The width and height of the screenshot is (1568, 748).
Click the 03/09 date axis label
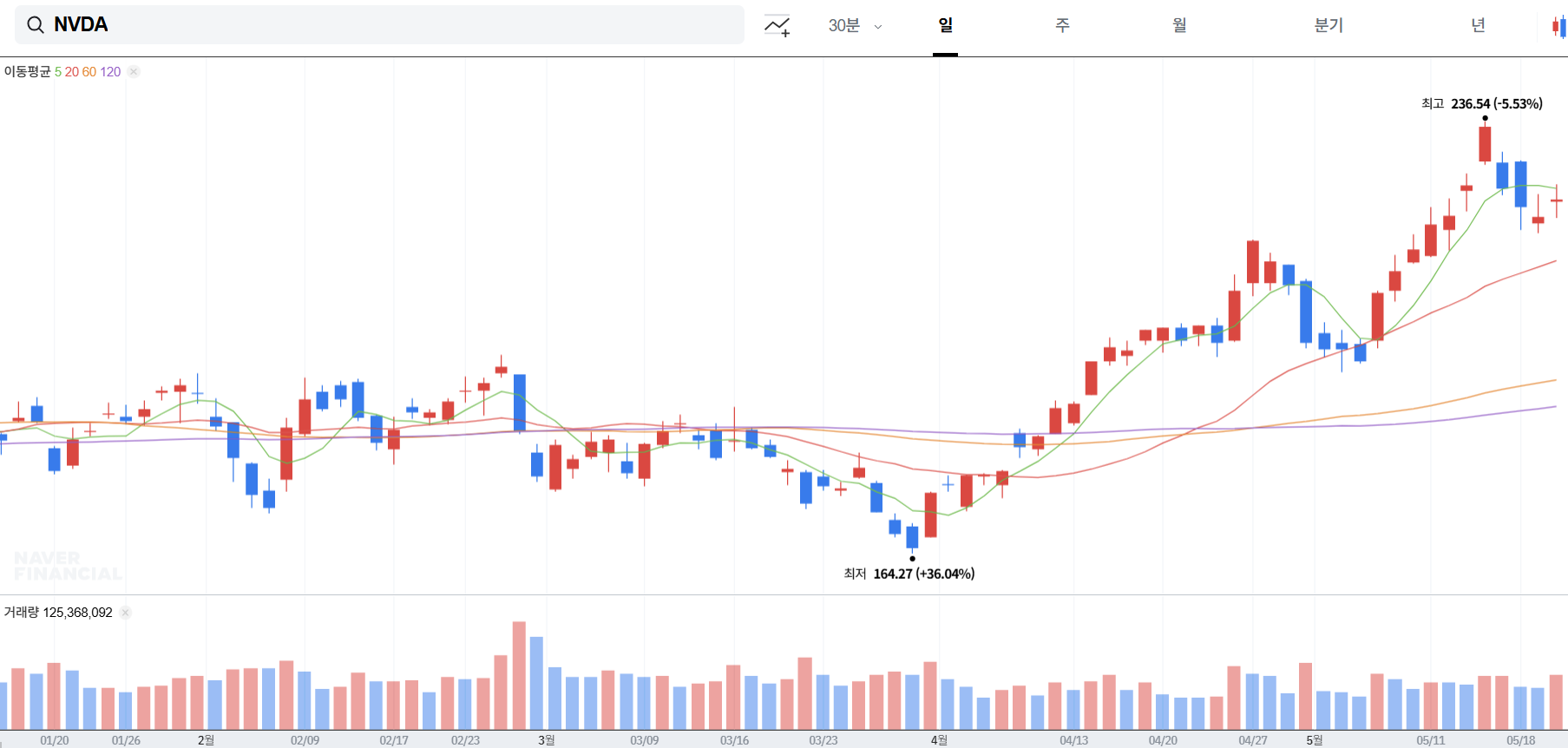(645, 740)
